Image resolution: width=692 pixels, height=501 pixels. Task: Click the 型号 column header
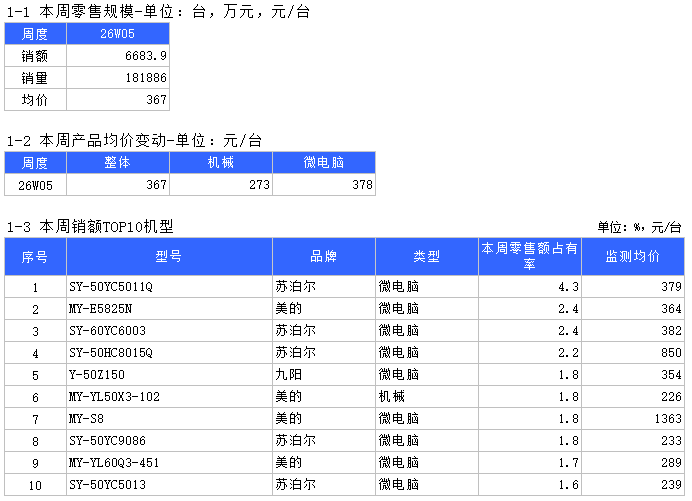169,257
